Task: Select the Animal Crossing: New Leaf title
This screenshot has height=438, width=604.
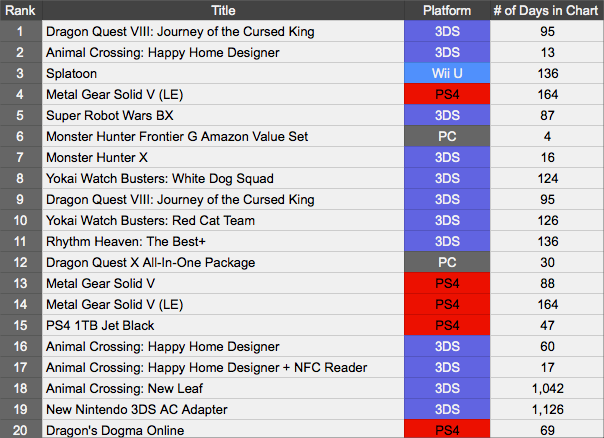Action: [121, 388]
